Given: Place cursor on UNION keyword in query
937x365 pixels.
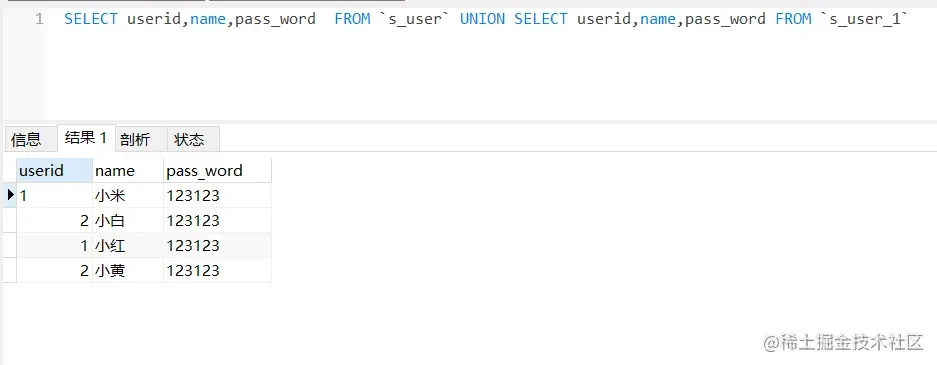Looking at the screenshot, I should (482, 19).
